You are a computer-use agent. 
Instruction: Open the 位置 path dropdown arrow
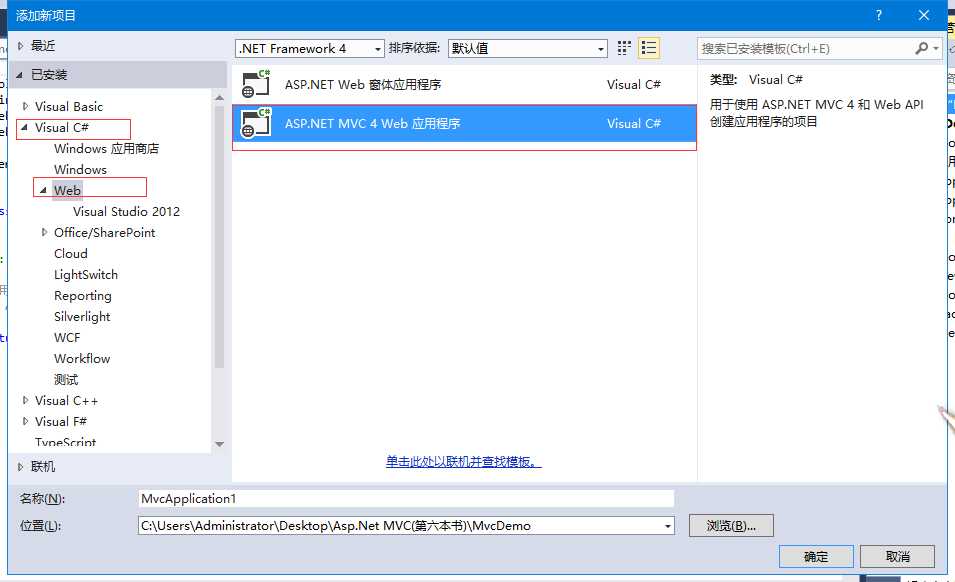pos(668,526)
